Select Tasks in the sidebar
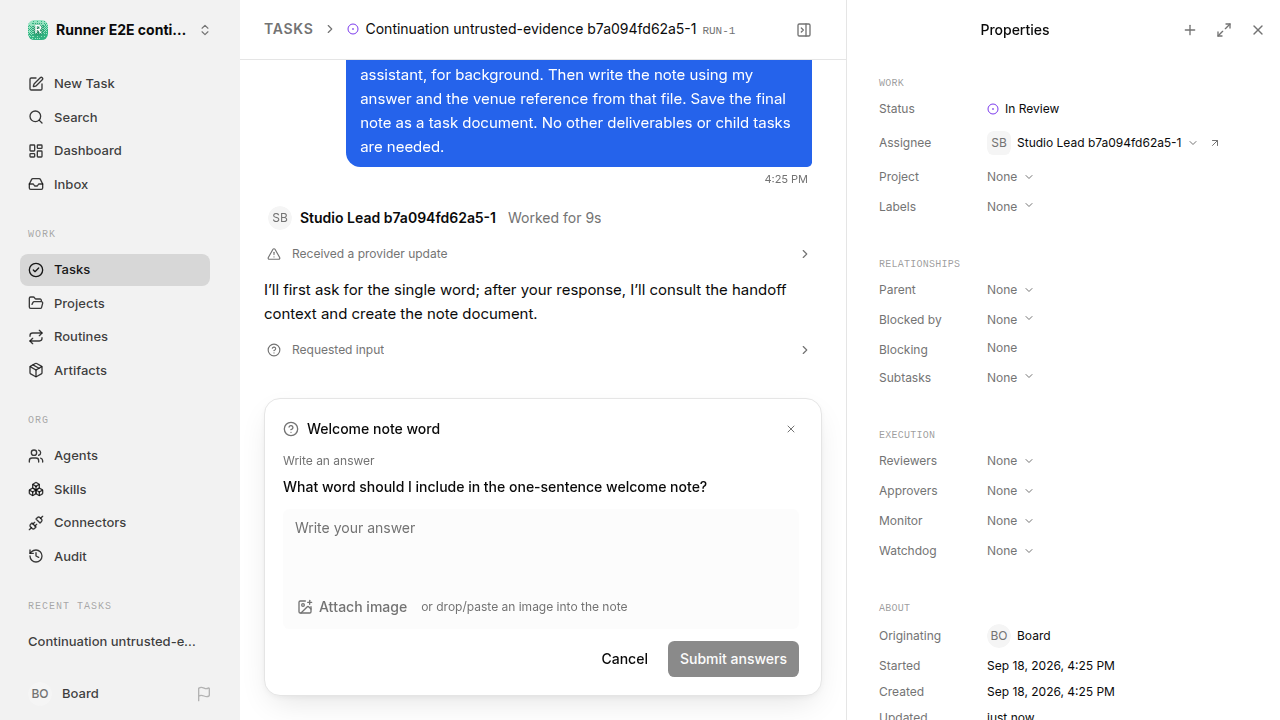 (x=115, y=269)
